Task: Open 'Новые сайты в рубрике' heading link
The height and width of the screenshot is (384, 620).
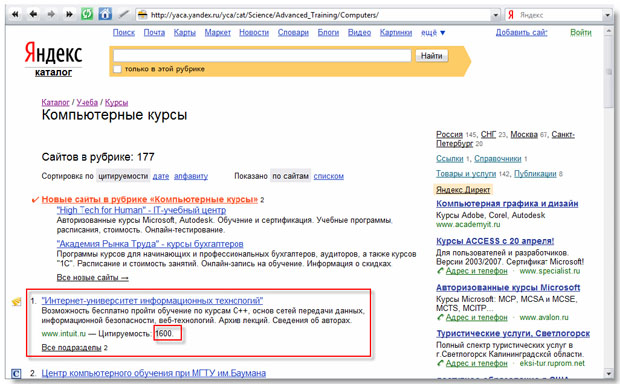Action: pos(149,199)
